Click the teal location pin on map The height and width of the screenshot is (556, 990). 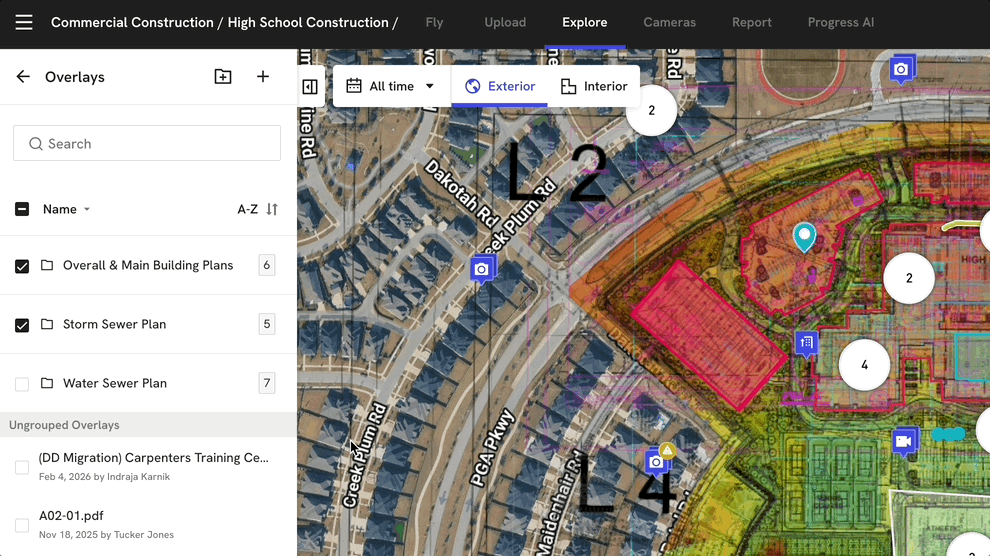tap(804, 237)
